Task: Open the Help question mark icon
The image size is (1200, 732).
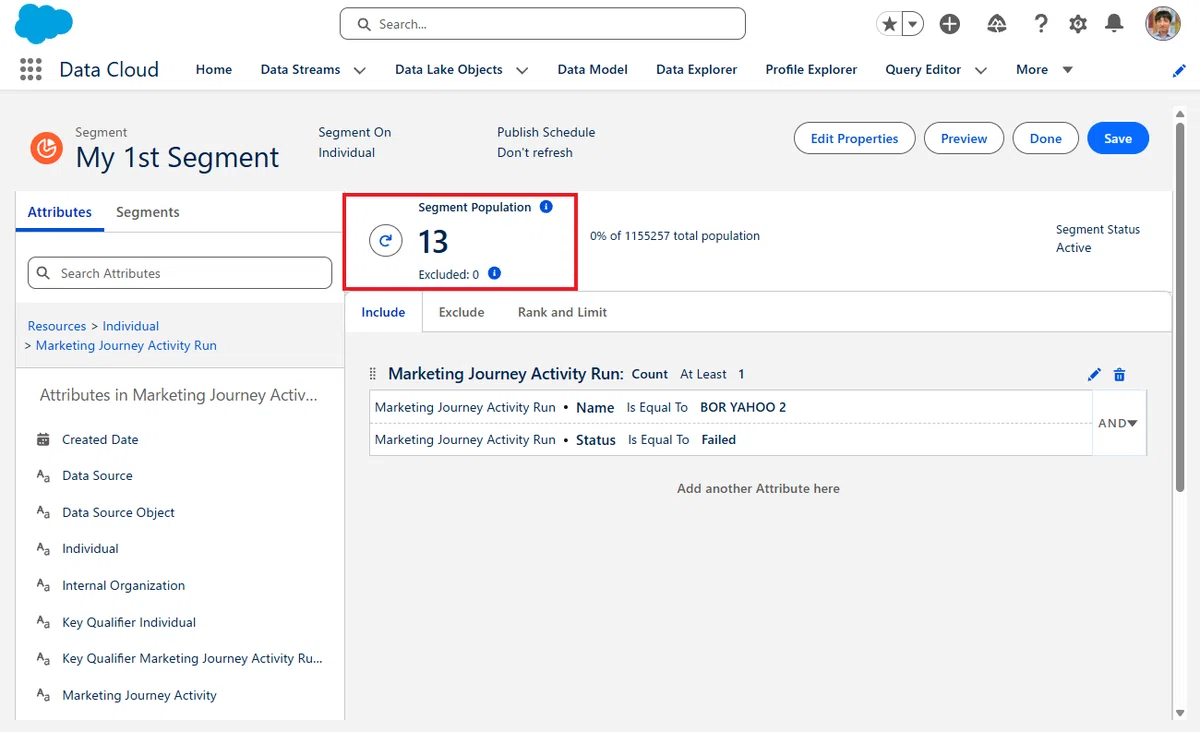Action: click(1040, 24)
